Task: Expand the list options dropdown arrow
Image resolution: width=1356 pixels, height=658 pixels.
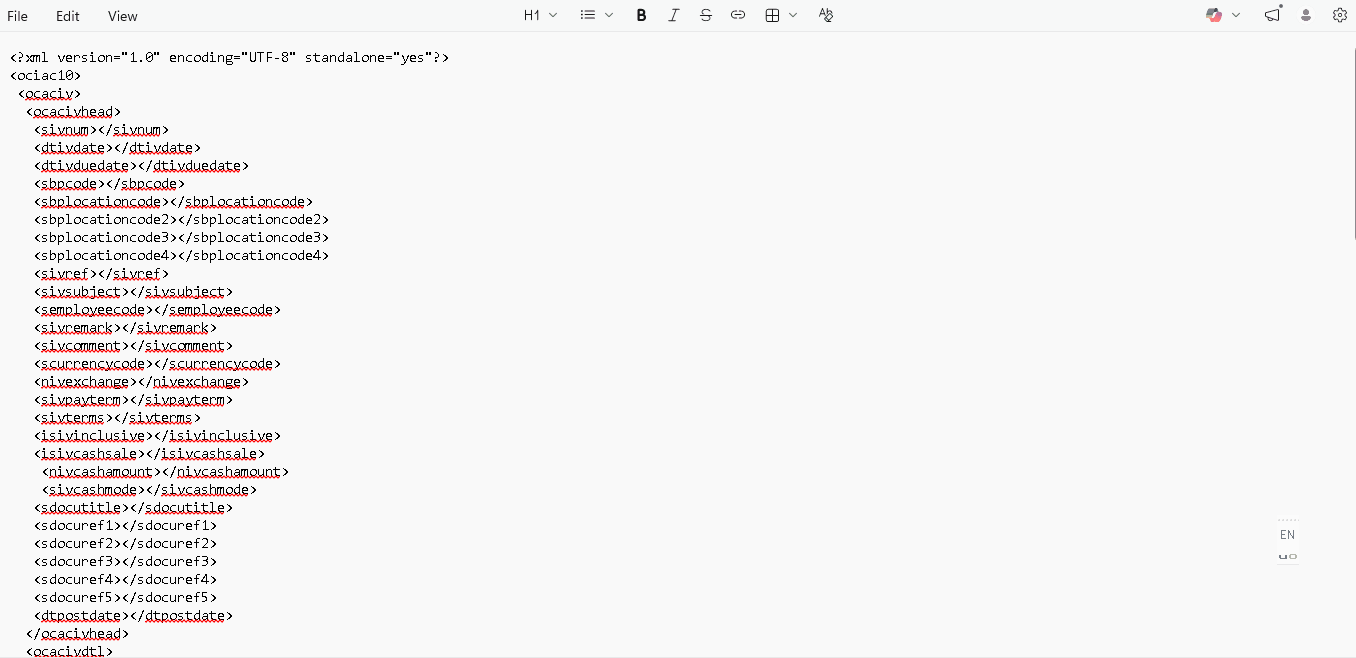Action: 609,15
